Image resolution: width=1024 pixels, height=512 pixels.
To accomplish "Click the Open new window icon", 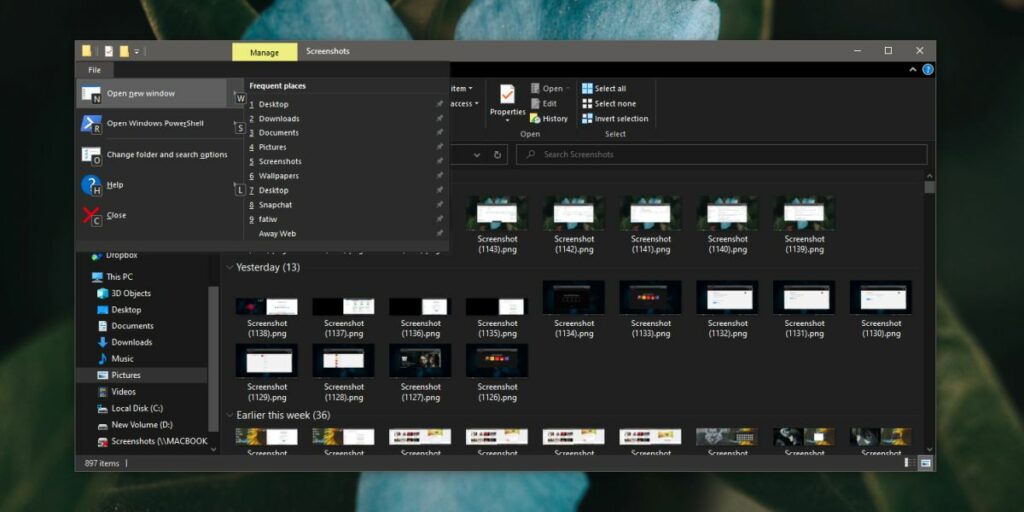I will pos(91,94).
